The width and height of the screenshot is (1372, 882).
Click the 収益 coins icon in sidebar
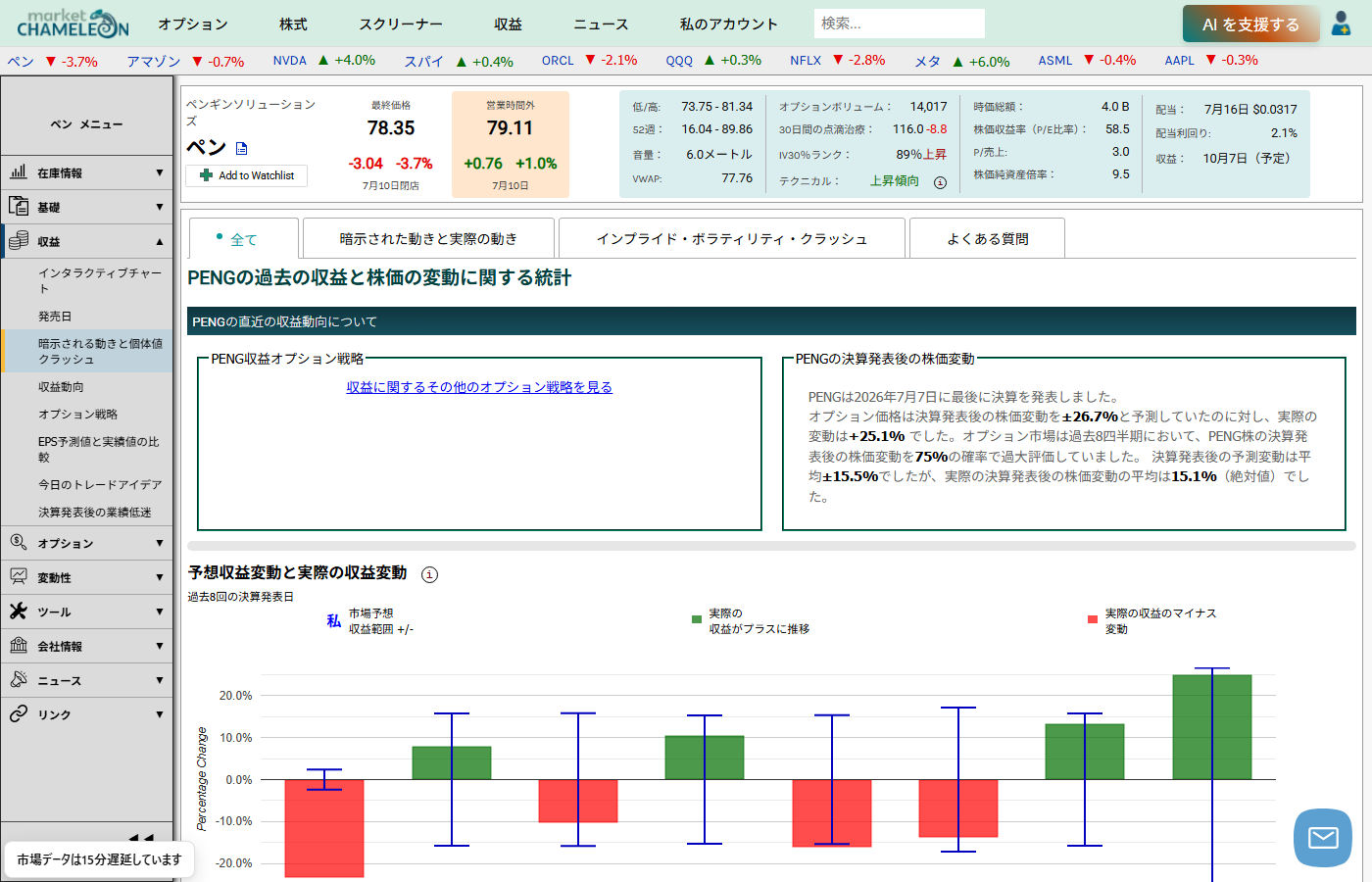click(x=19, y=240)
